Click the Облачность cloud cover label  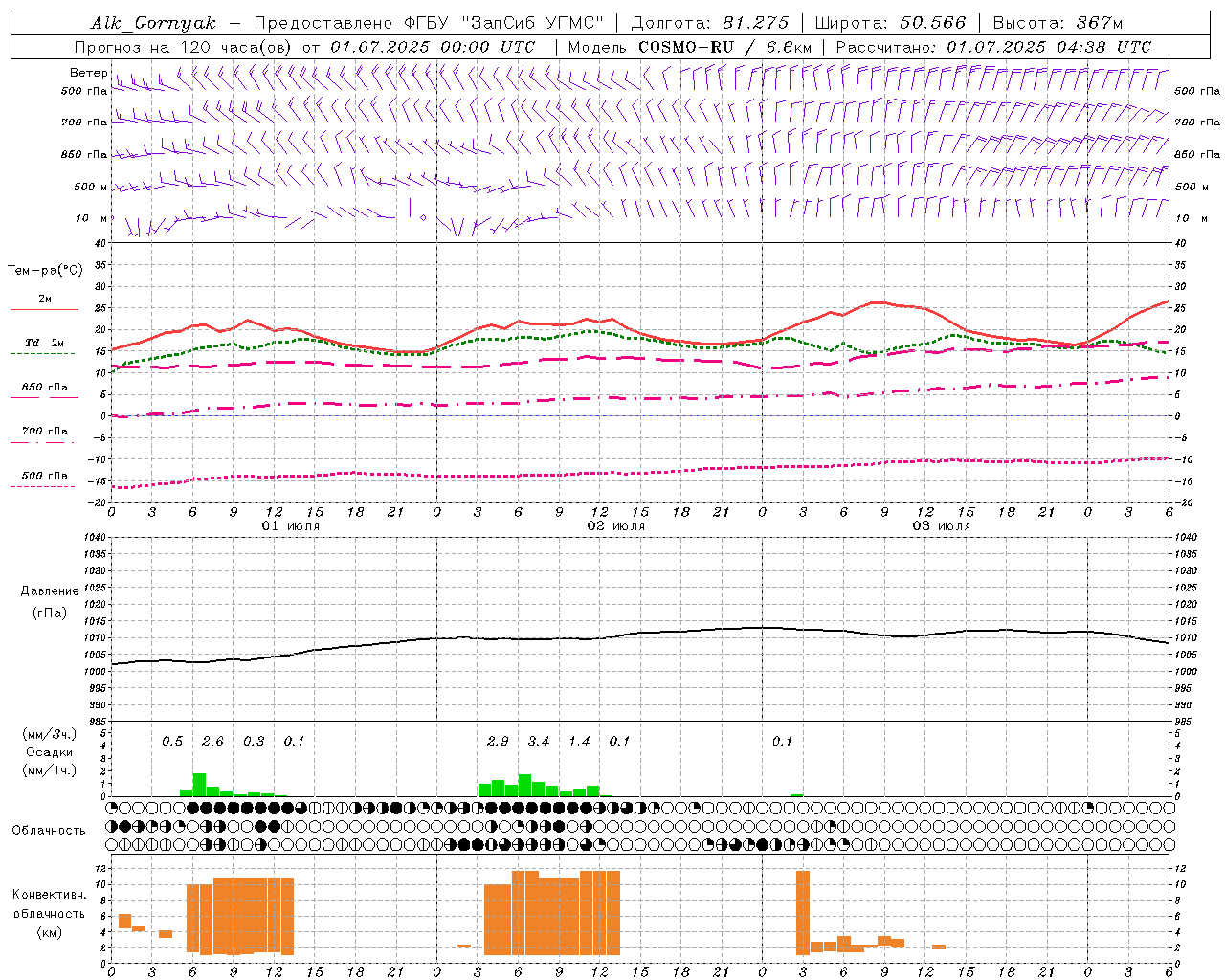click(49, 831)
